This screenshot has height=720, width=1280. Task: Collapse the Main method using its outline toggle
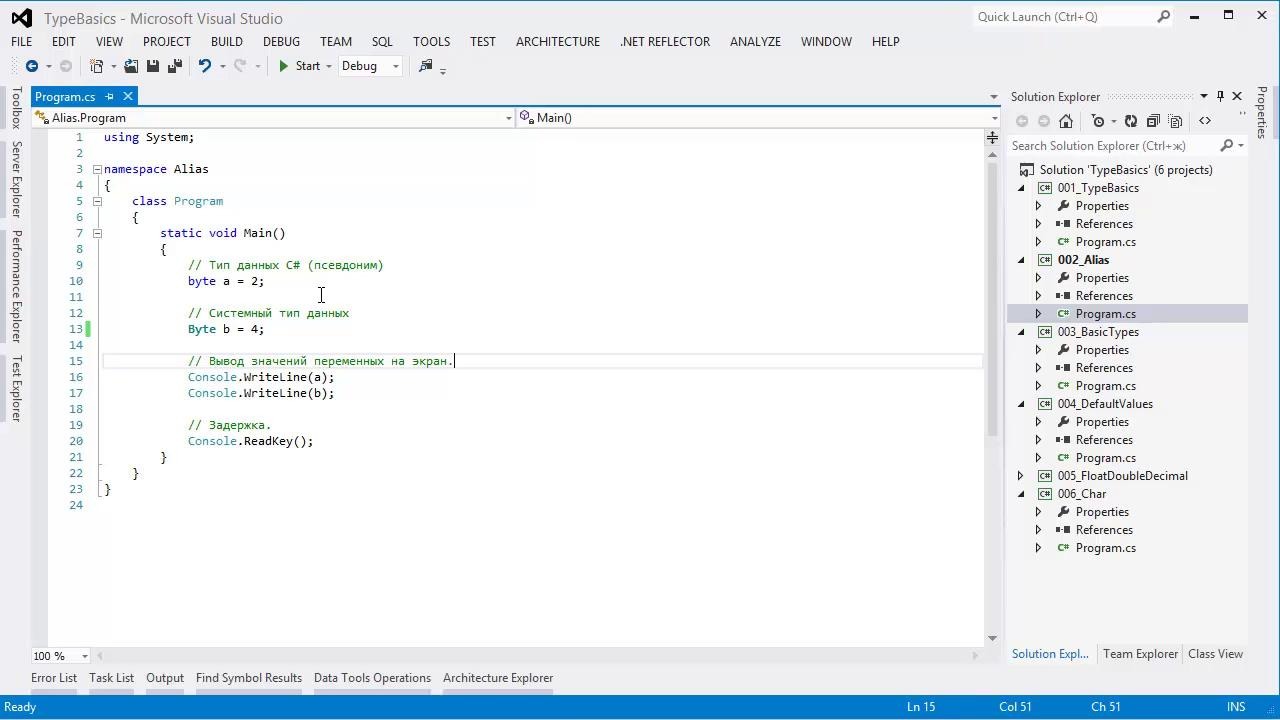tap(97, 233)
